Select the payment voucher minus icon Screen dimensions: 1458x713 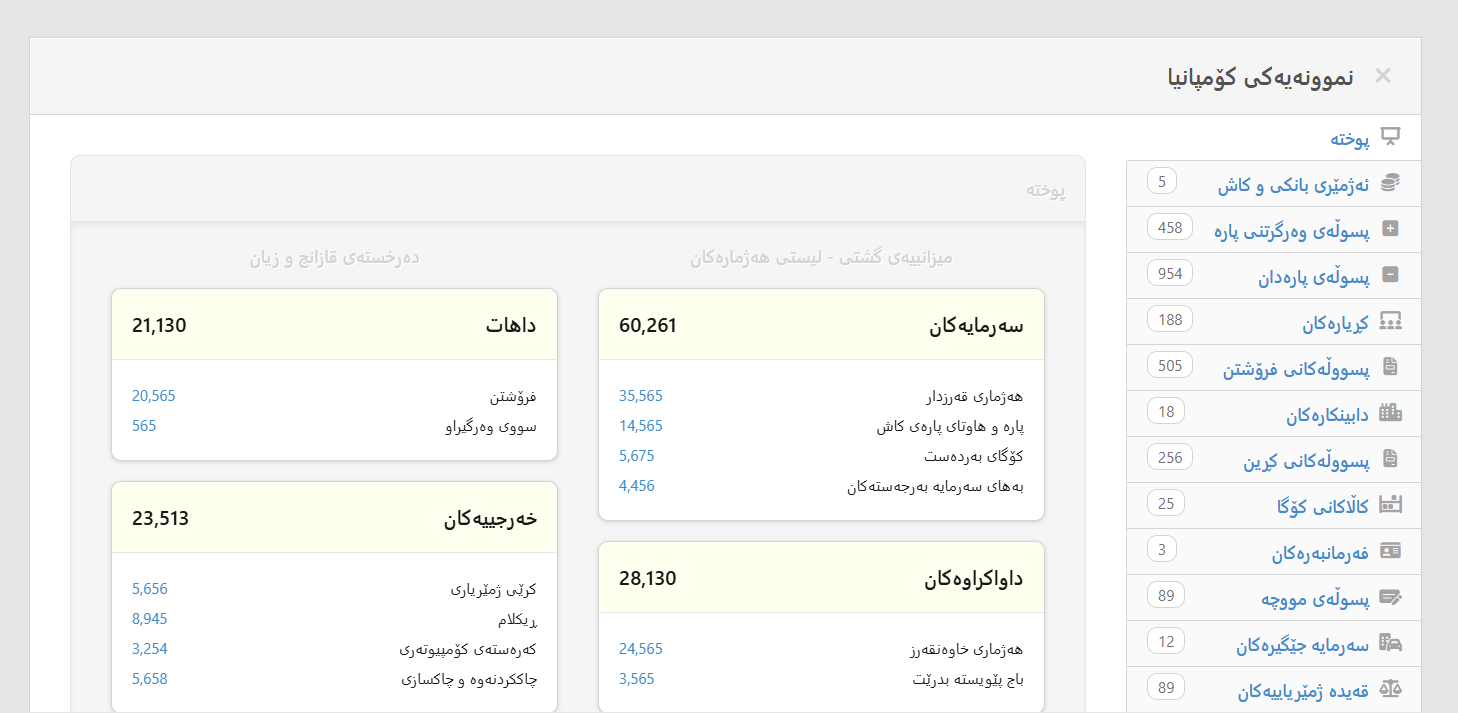coord(1390,274)
